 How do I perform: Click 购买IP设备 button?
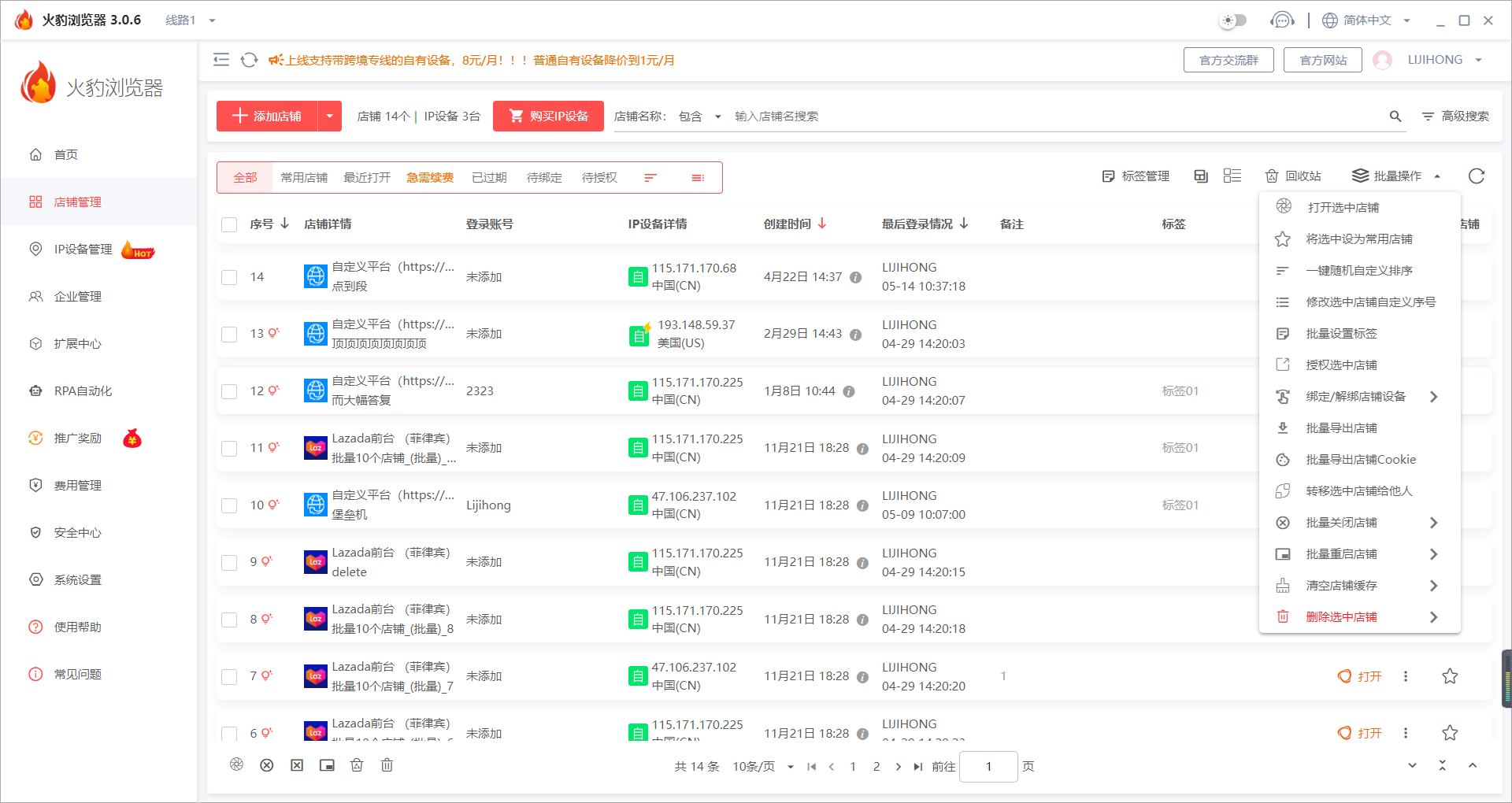point(548,117)
